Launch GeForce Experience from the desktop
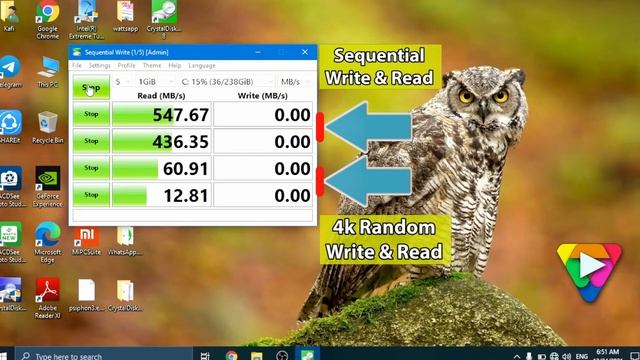This screenshot has height=360, width=640. click(x=48, y=187)
